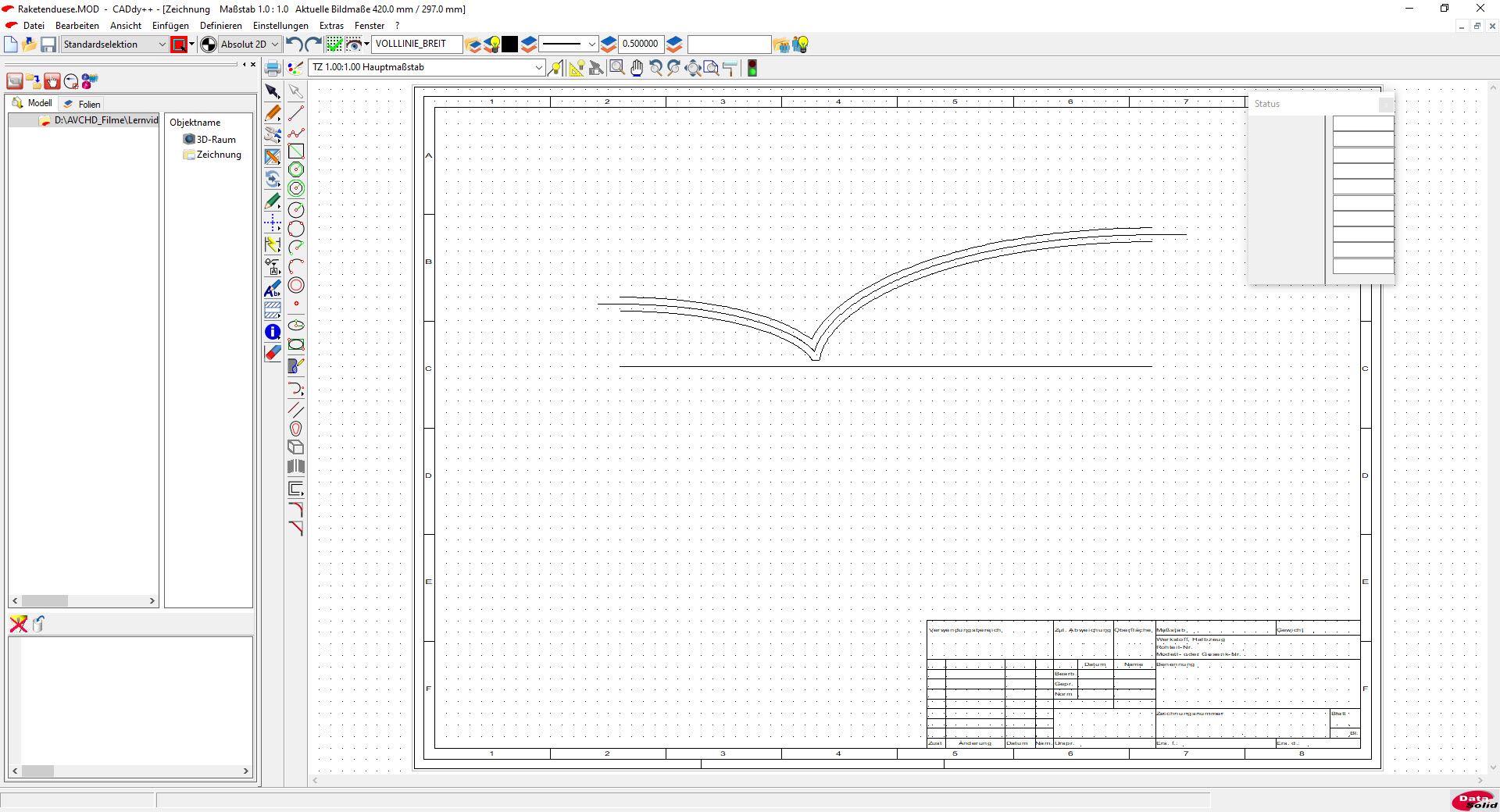Activate the eraser tool
Screen dimensions: 1500x812
click(x=273, y=353)
